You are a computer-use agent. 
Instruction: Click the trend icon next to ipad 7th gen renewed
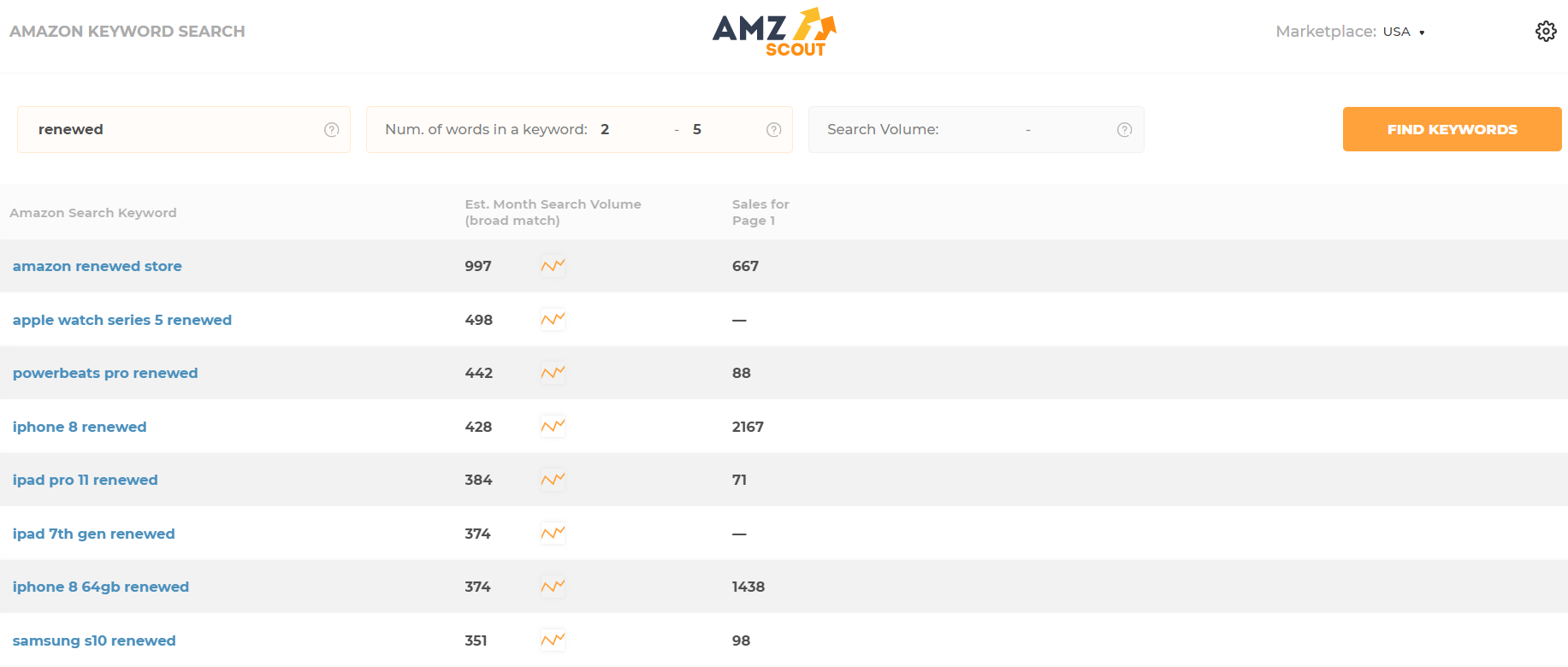(x=552, y=533)
